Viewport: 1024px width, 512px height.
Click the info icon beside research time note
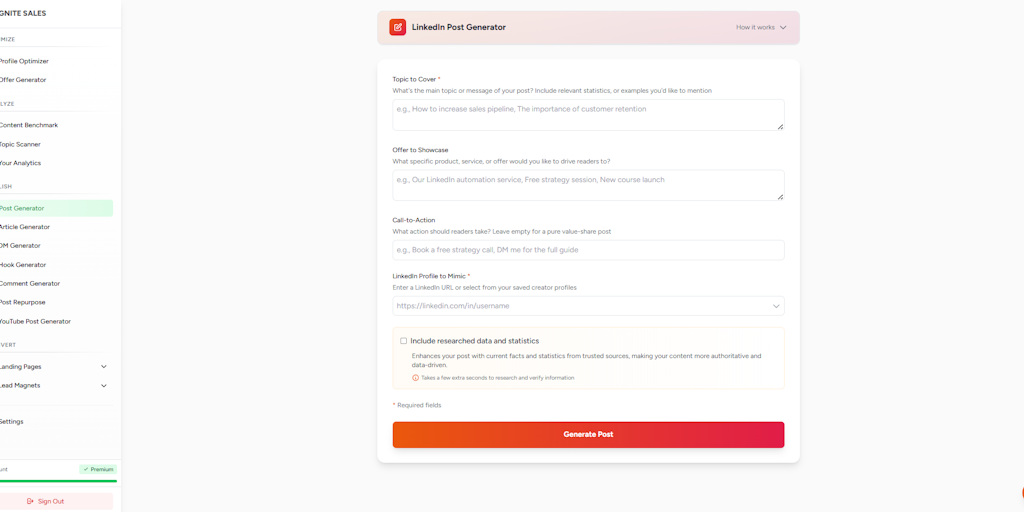(x=415, y=377)
